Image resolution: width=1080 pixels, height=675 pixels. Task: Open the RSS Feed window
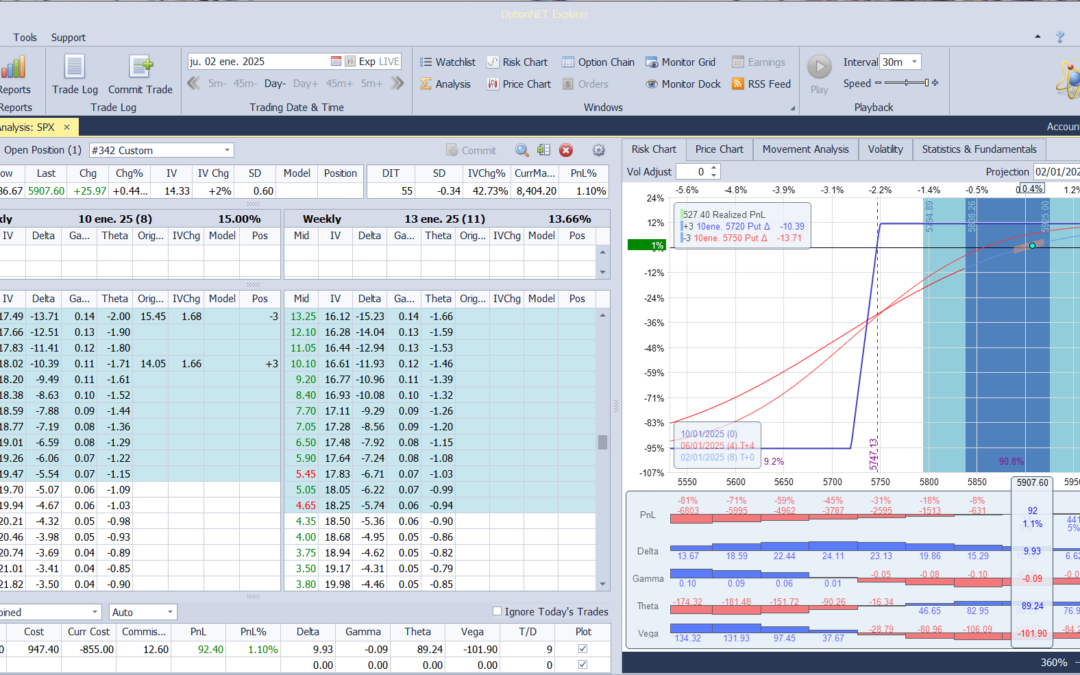pos(761,84)
